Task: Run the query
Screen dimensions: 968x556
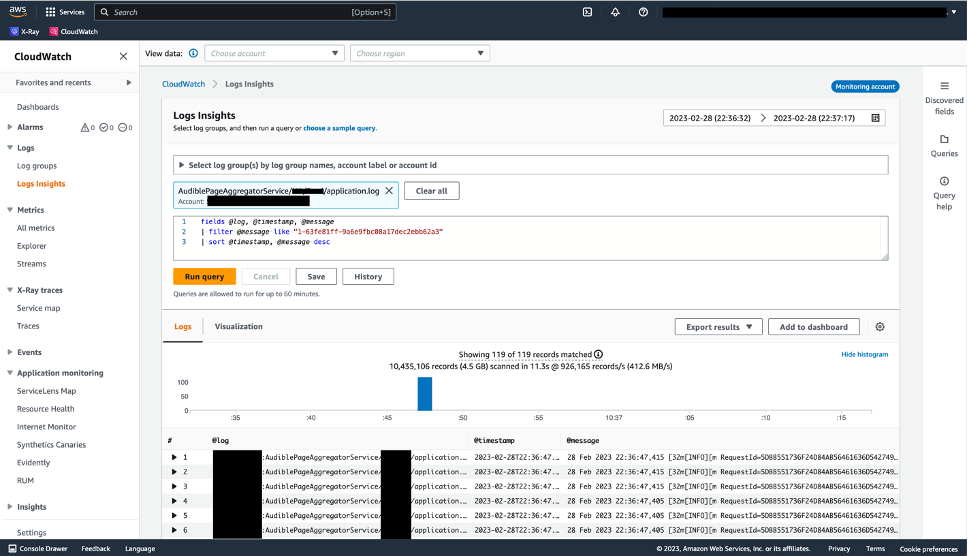Action: pyautogui.click(x=204, y=276)
